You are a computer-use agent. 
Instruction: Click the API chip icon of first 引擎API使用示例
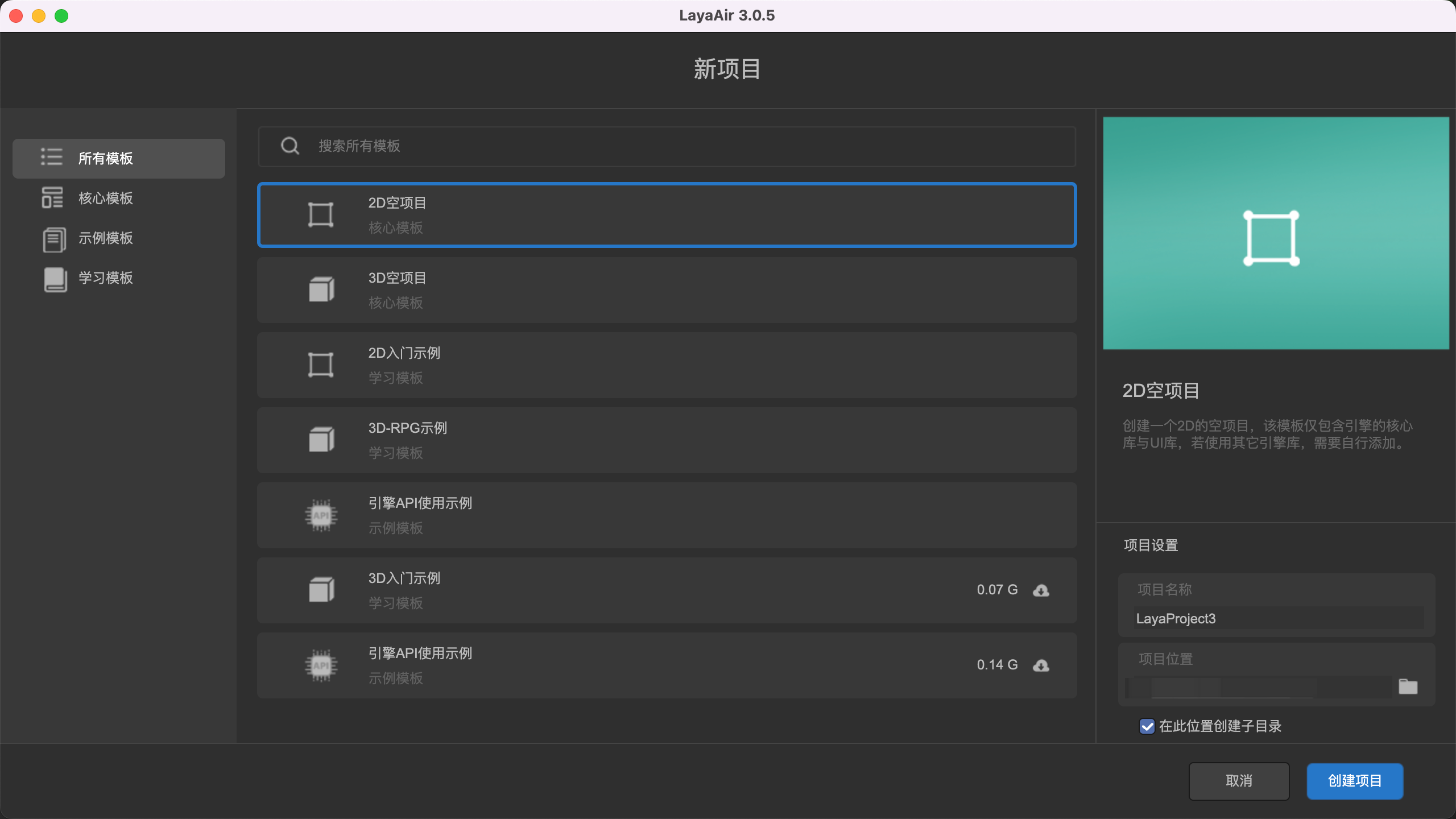click(x=321, y=515)
